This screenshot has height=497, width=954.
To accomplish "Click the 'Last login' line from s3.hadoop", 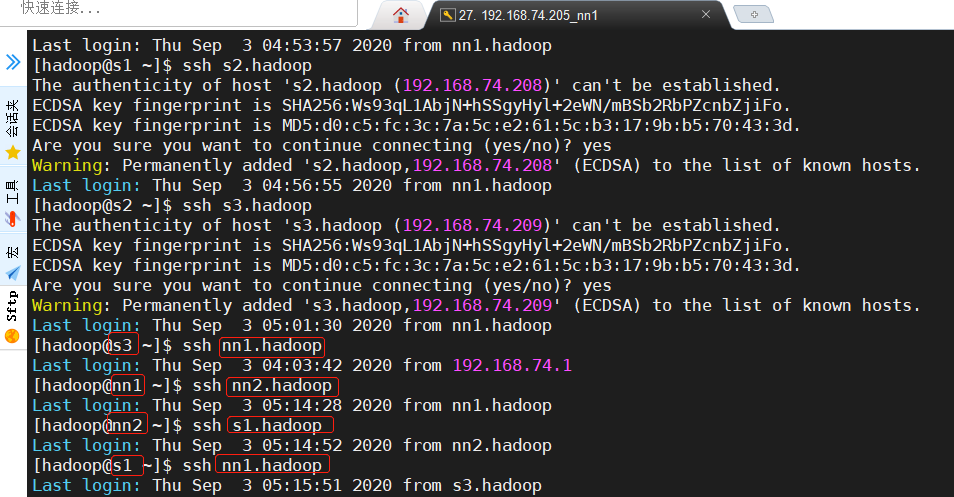I will pyautogui.click(x=287, y=485).
